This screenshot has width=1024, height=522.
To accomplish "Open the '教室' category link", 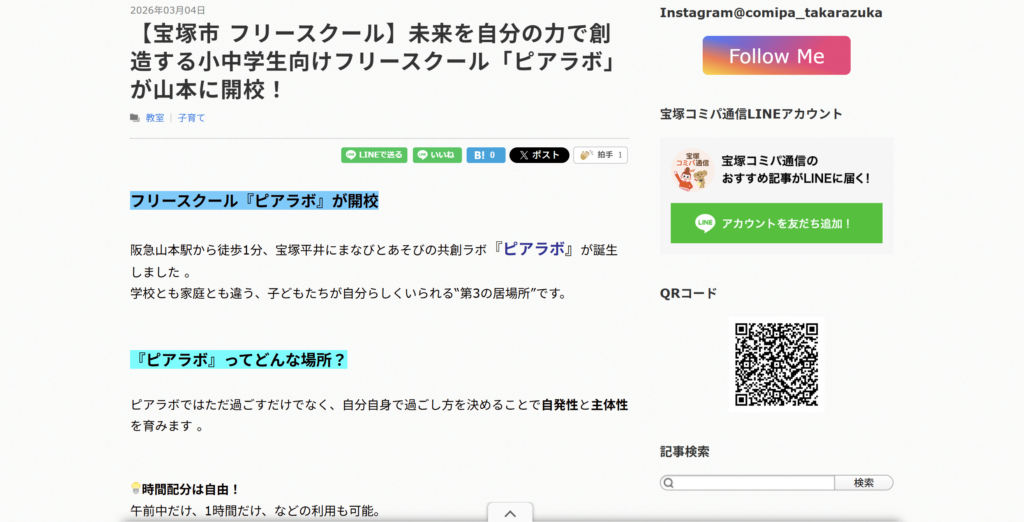I will pyautogui.click(x=155, y=118).
